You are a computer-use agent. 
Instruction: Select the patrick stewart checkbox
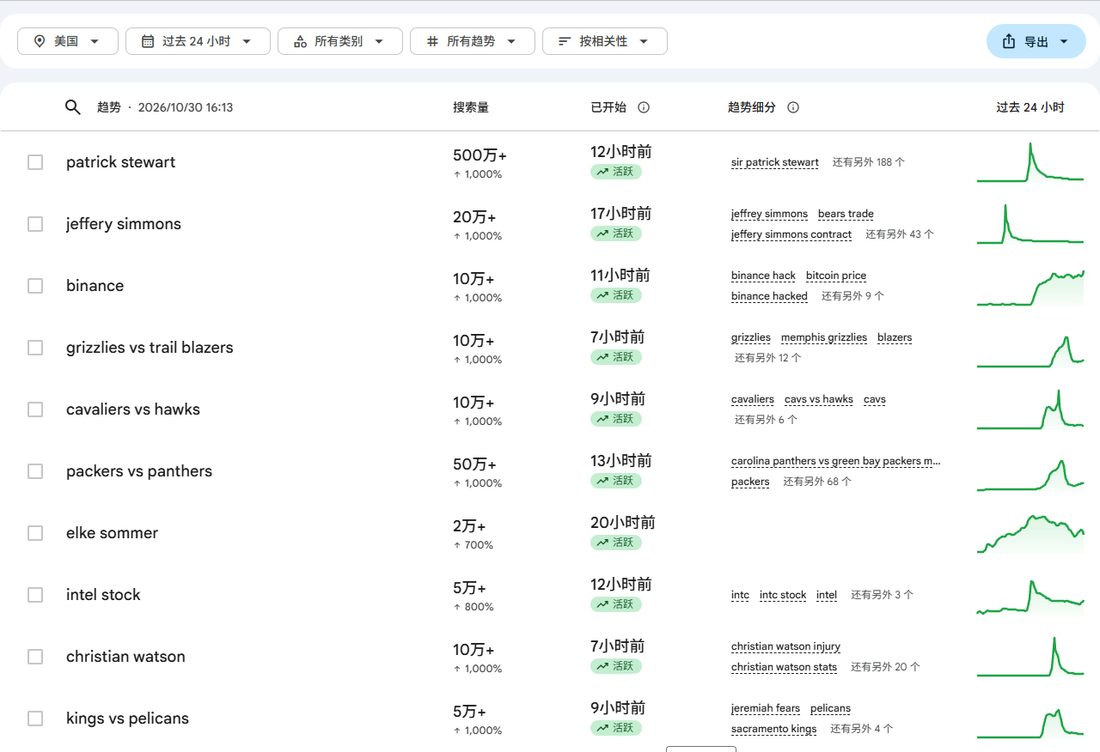[x=35, y=162]
